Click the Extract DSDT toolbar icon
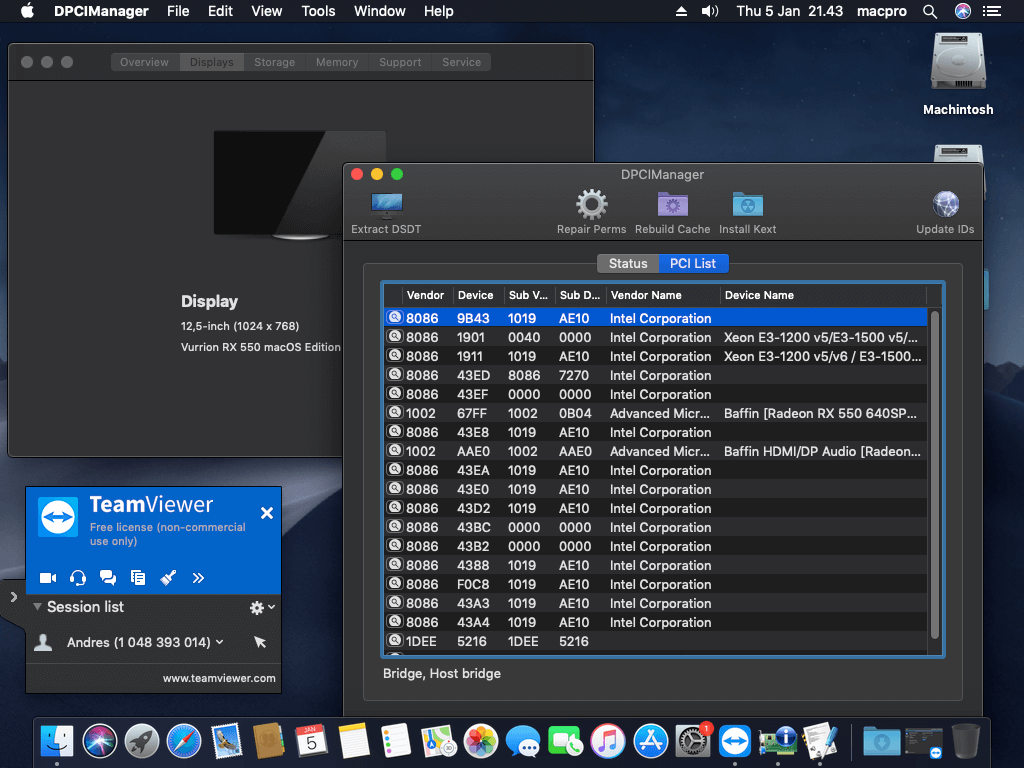1024x768 pixels. coord(386,207)
